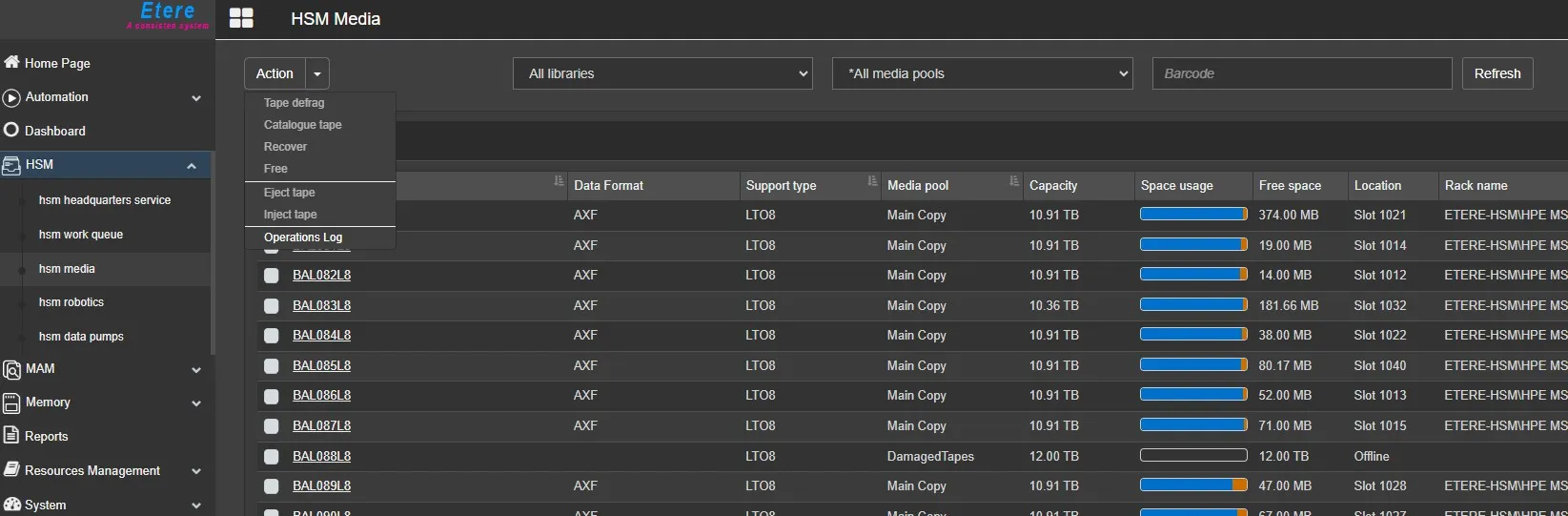The image size is (1568, 516).
Task: Select the checkbox next to BAL085L8
Action: click(272, 366)
